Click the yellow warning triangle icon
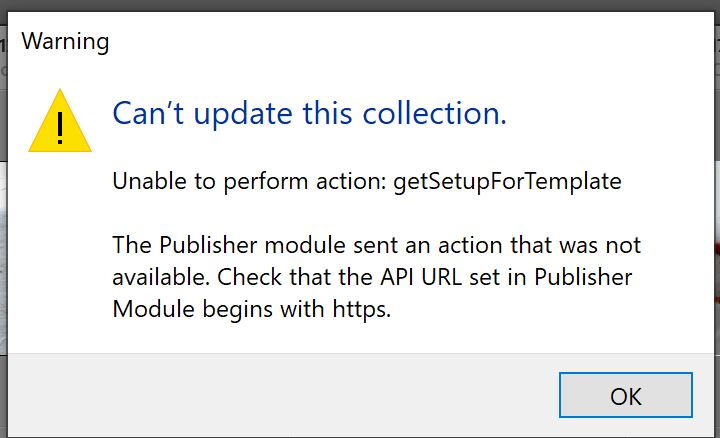720x438 pixels. click(x=60, y=121)
